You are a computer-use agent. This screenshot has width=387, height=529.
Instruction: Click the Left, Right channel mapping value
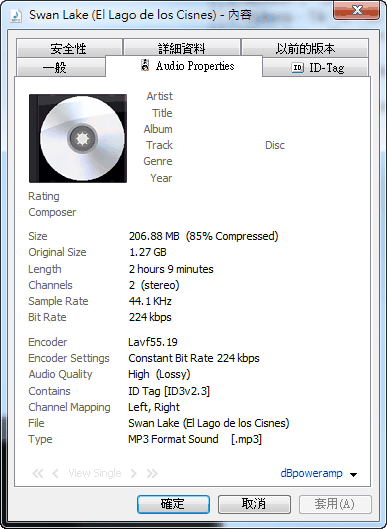(154, 407)
